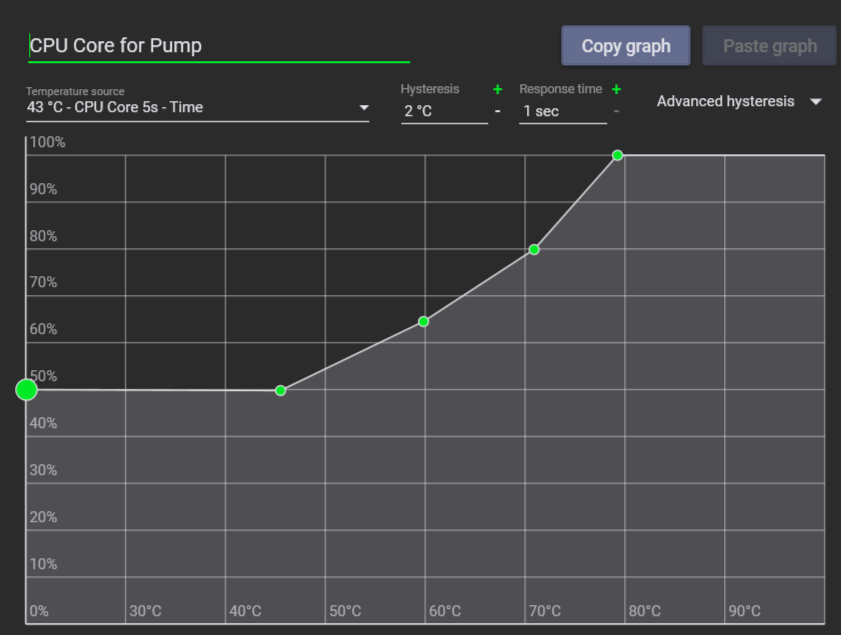
Task: Select the curve point near 70°C at 80%
Action: [534, 249]
